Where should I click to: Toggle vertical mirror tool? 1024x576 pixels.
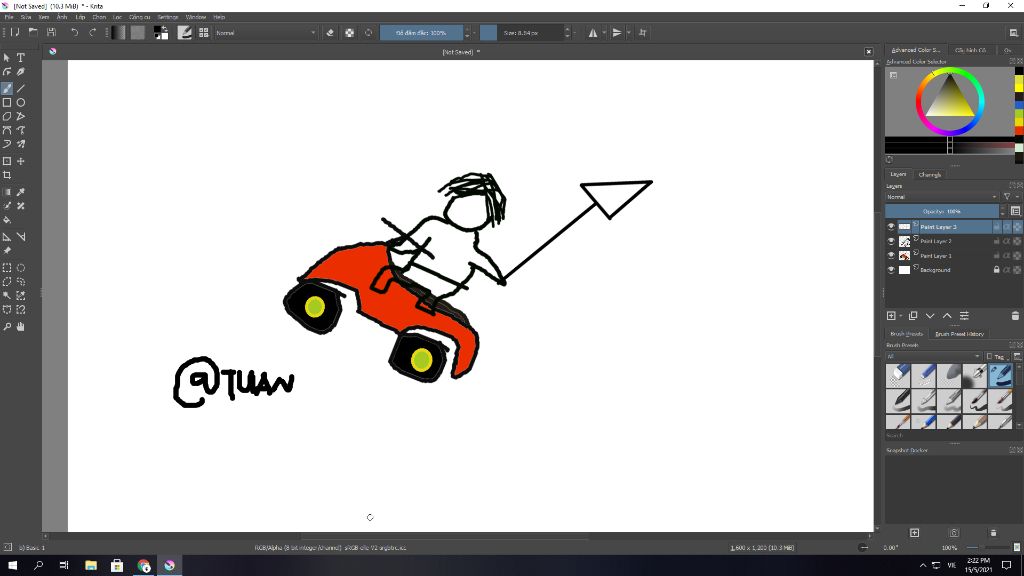tap(617, 33)
